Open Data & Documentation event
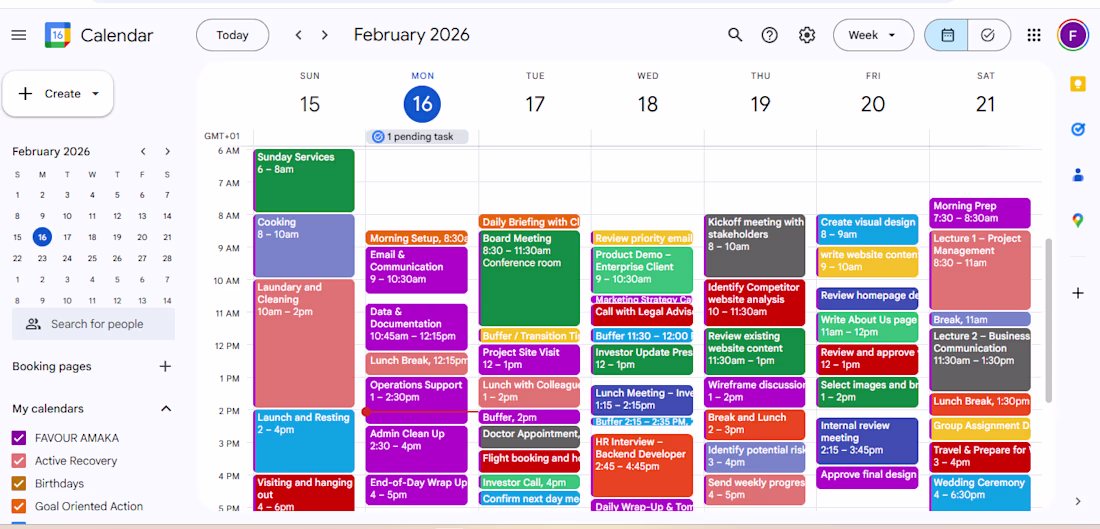The height and width of the screenshot is (529, 1100). click(x=417, y=327)
